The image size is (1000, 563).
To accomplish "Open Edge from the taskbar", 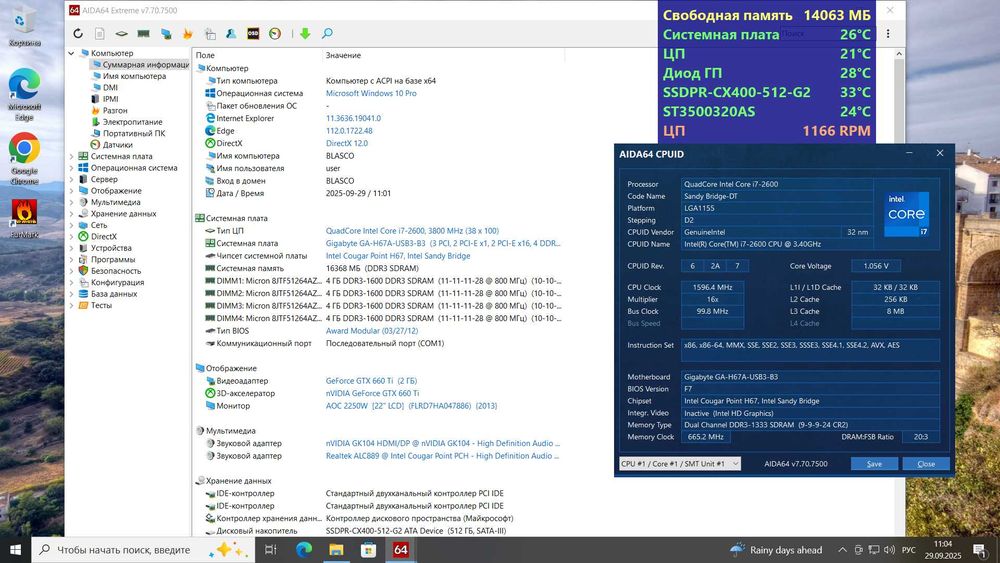I will [x=304, y=550].
